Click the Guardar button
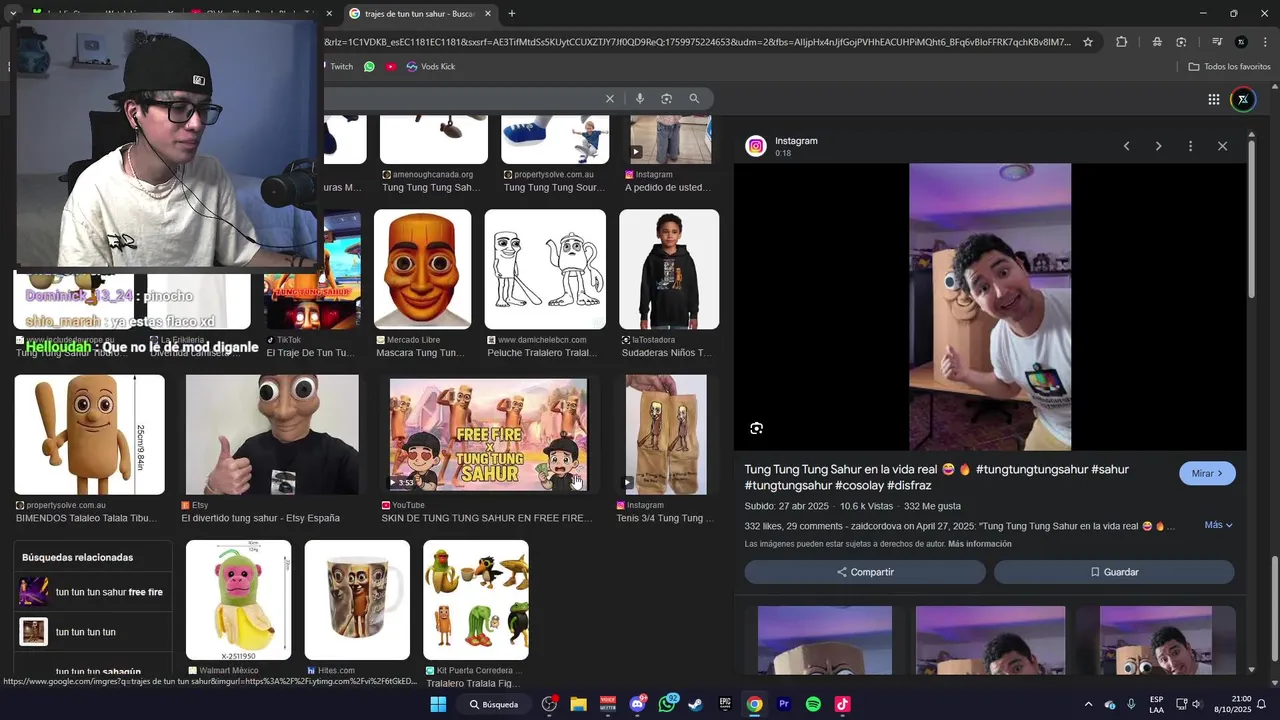This screenshot has width=1280, height=720. click(x=1114, y=572)
